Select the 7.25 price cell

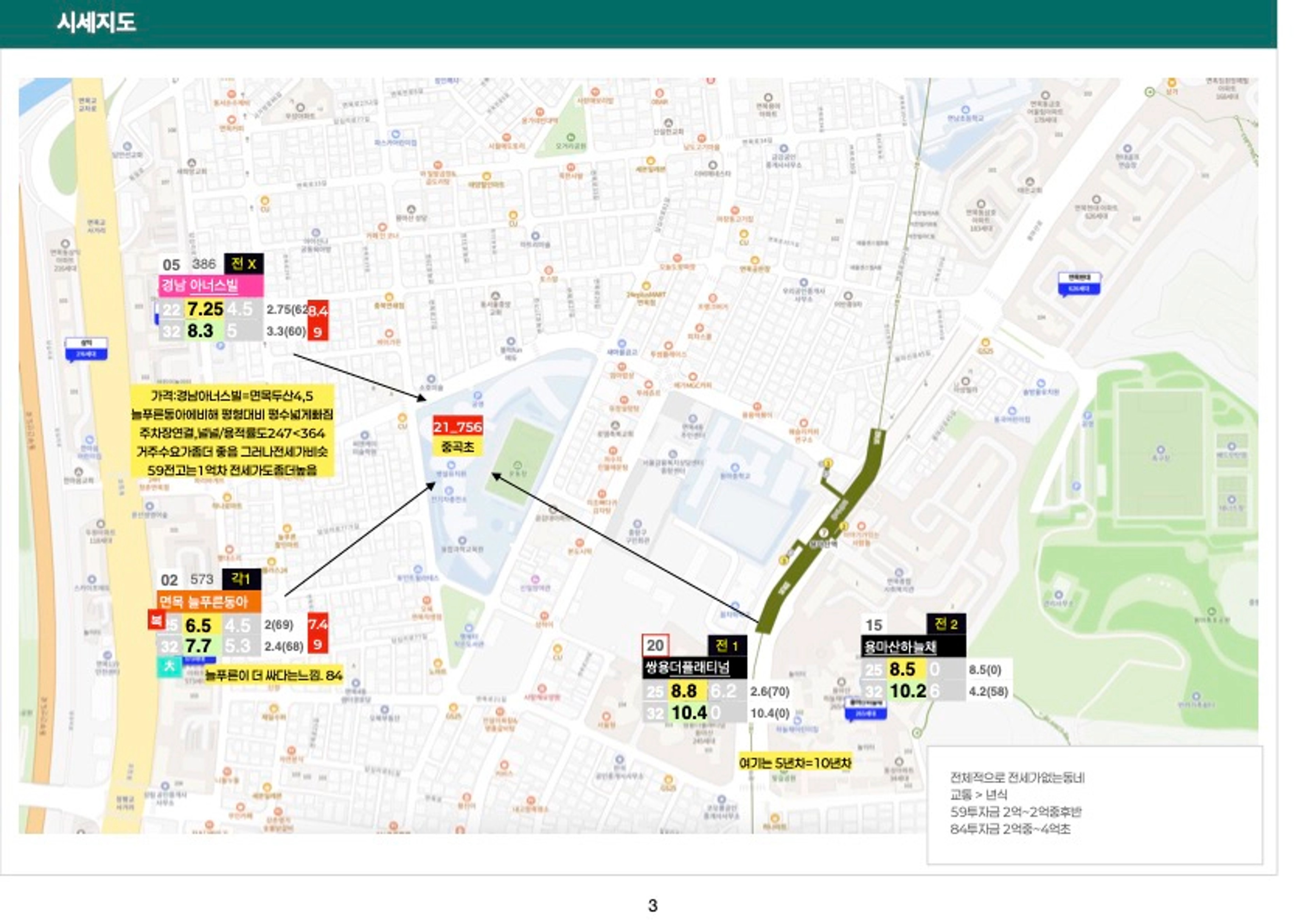point(204,309)
